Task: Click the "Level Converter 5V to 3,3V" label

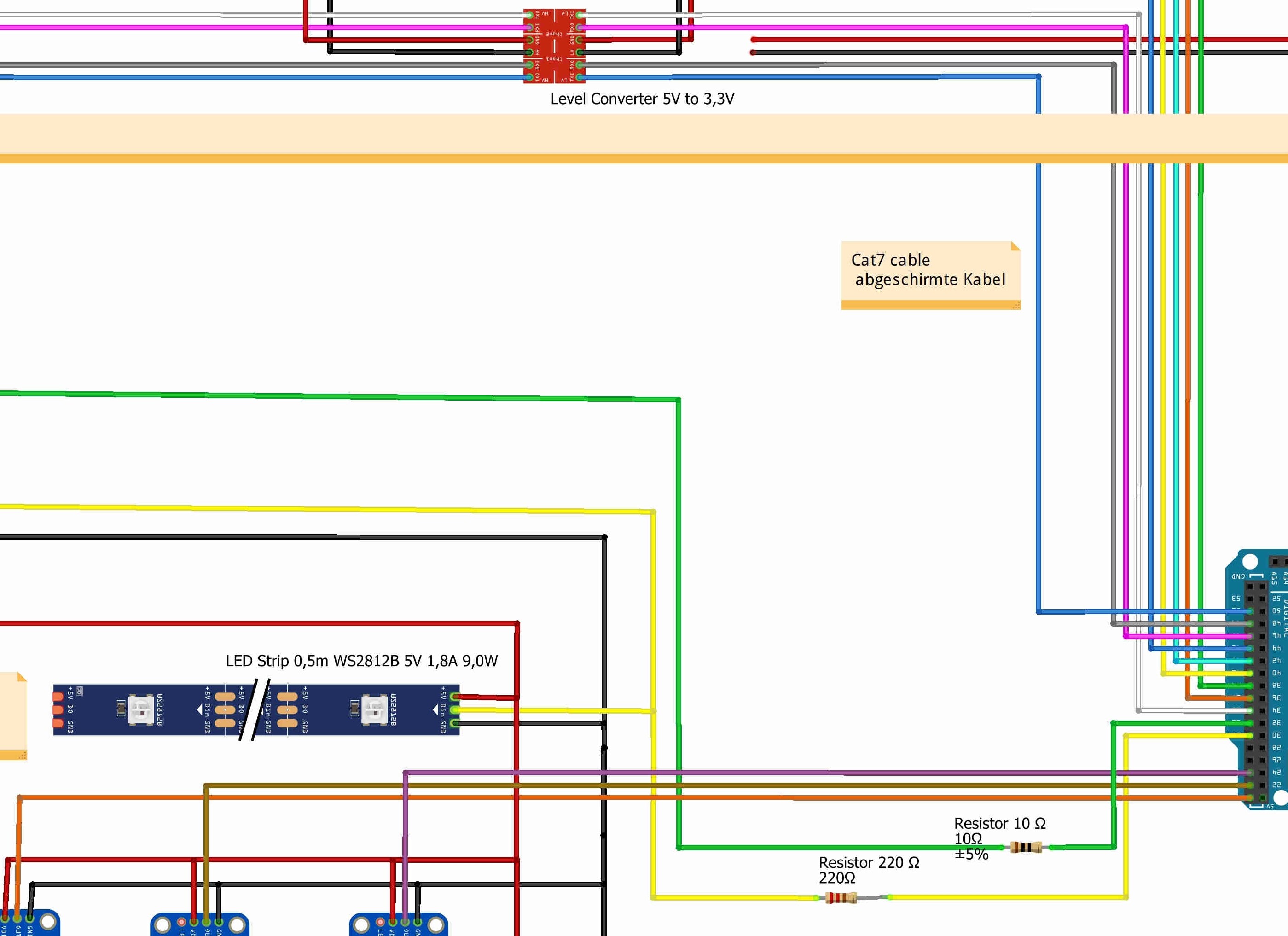Action: click(642, 99)
